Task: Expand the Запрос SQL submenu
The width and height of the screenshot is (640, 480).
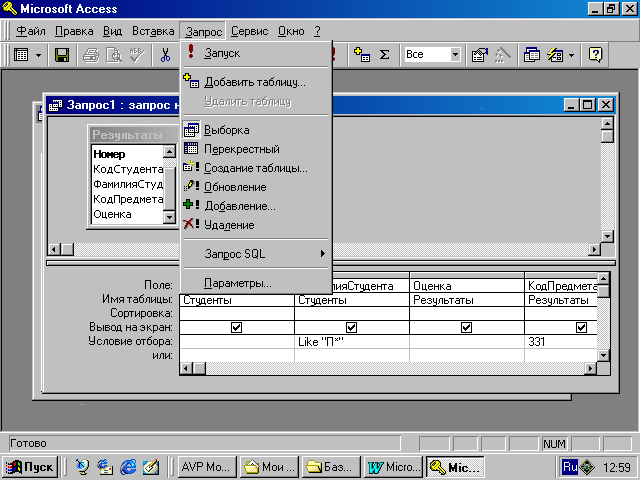Action: [257, 254]
